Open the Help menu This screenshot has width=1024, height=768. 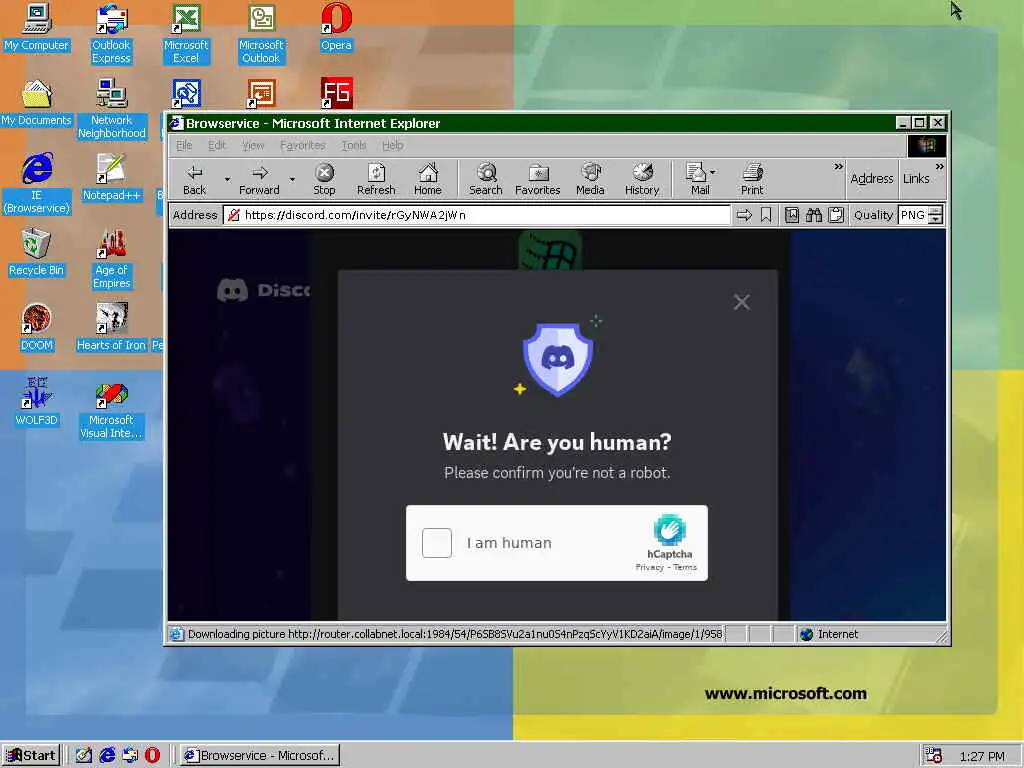[x=392, y=145]
